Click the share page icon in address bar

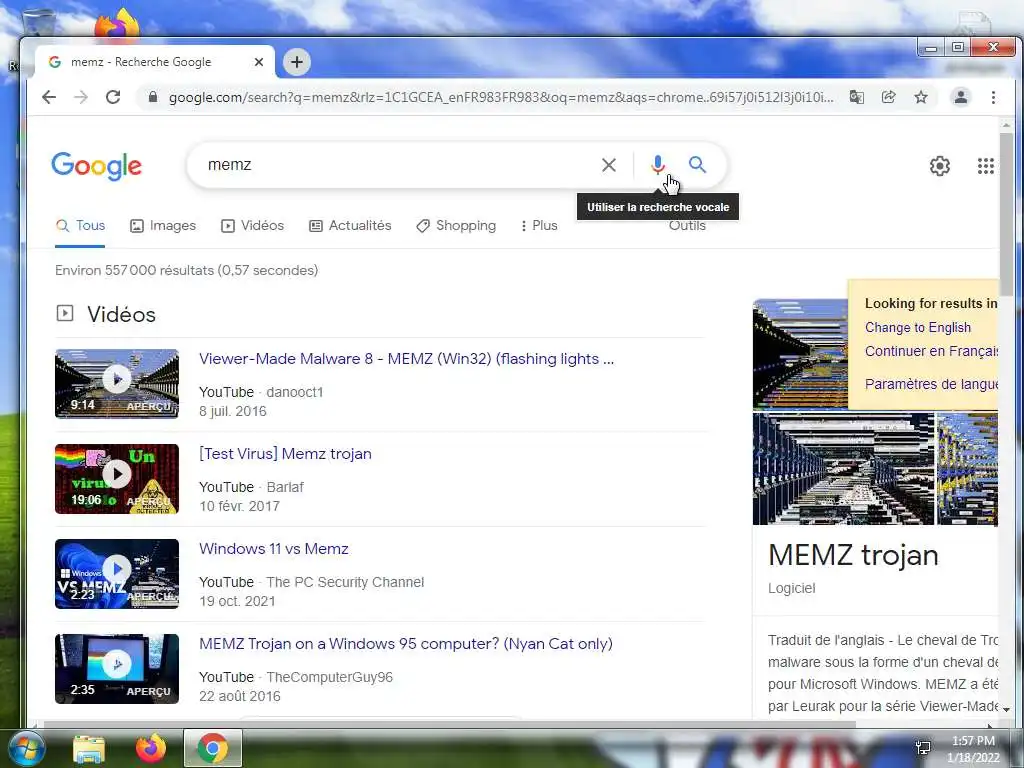click(x=888, y=97)
